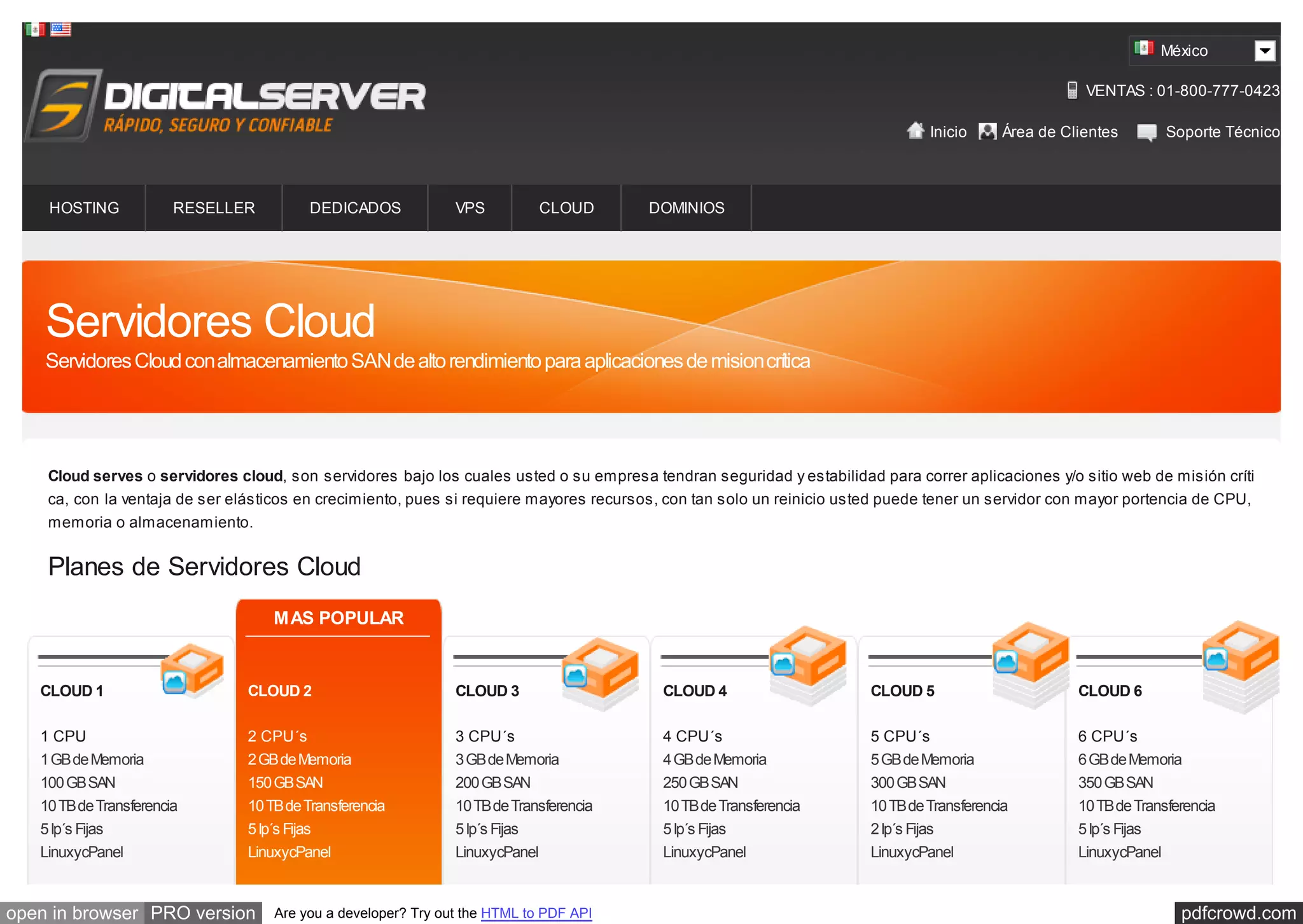Open the HTML to PDF API link
This screenshot has width=1303, height=924.
click(536, 913)
